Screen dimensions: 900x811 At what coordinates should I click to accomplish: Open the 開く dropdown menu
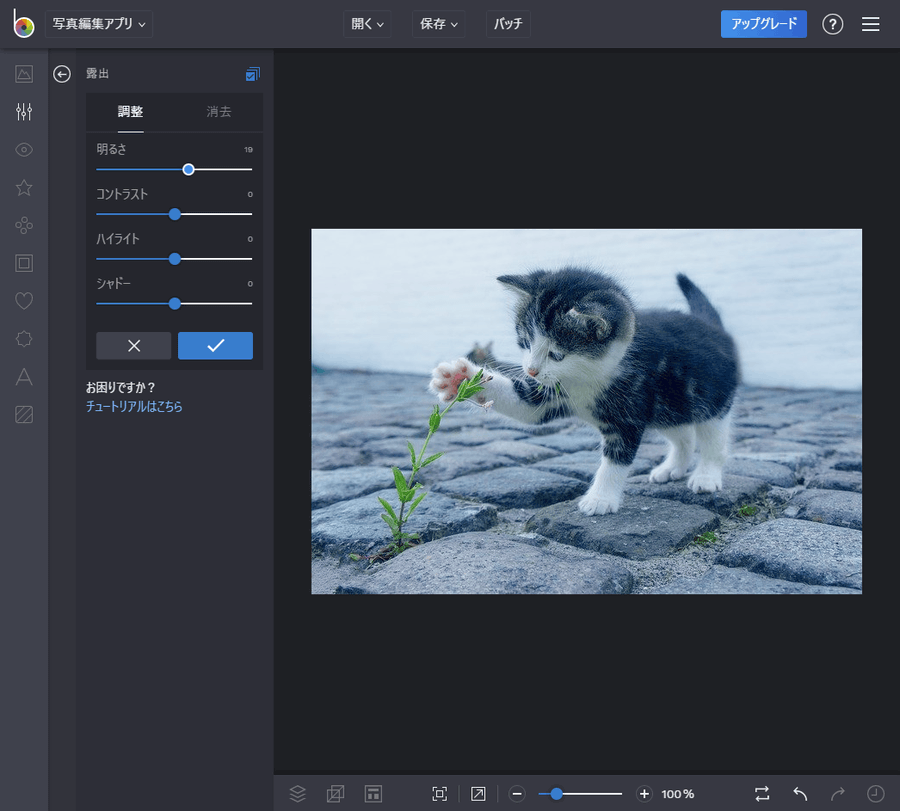coord(367,24)
